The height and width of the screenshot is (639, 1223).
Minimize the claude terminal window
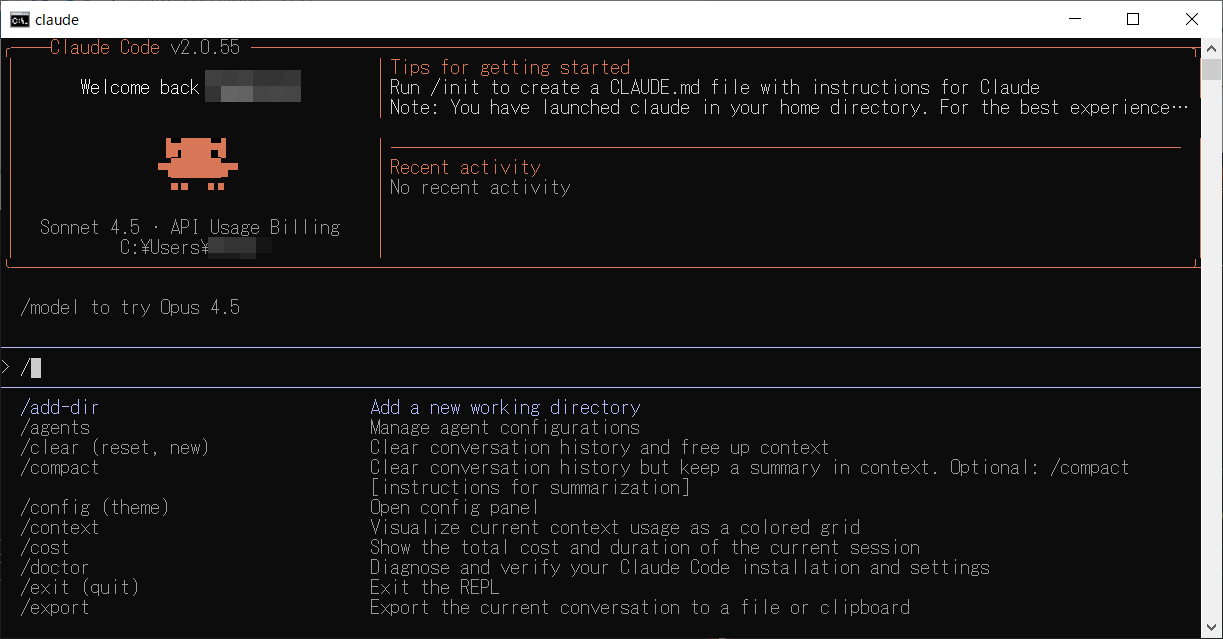point(1074,19)
